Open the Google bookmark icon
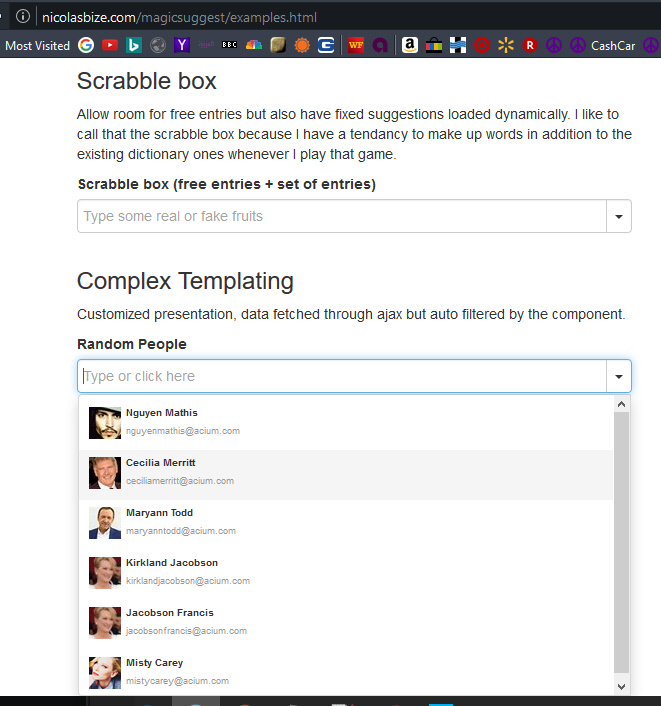 86,45
